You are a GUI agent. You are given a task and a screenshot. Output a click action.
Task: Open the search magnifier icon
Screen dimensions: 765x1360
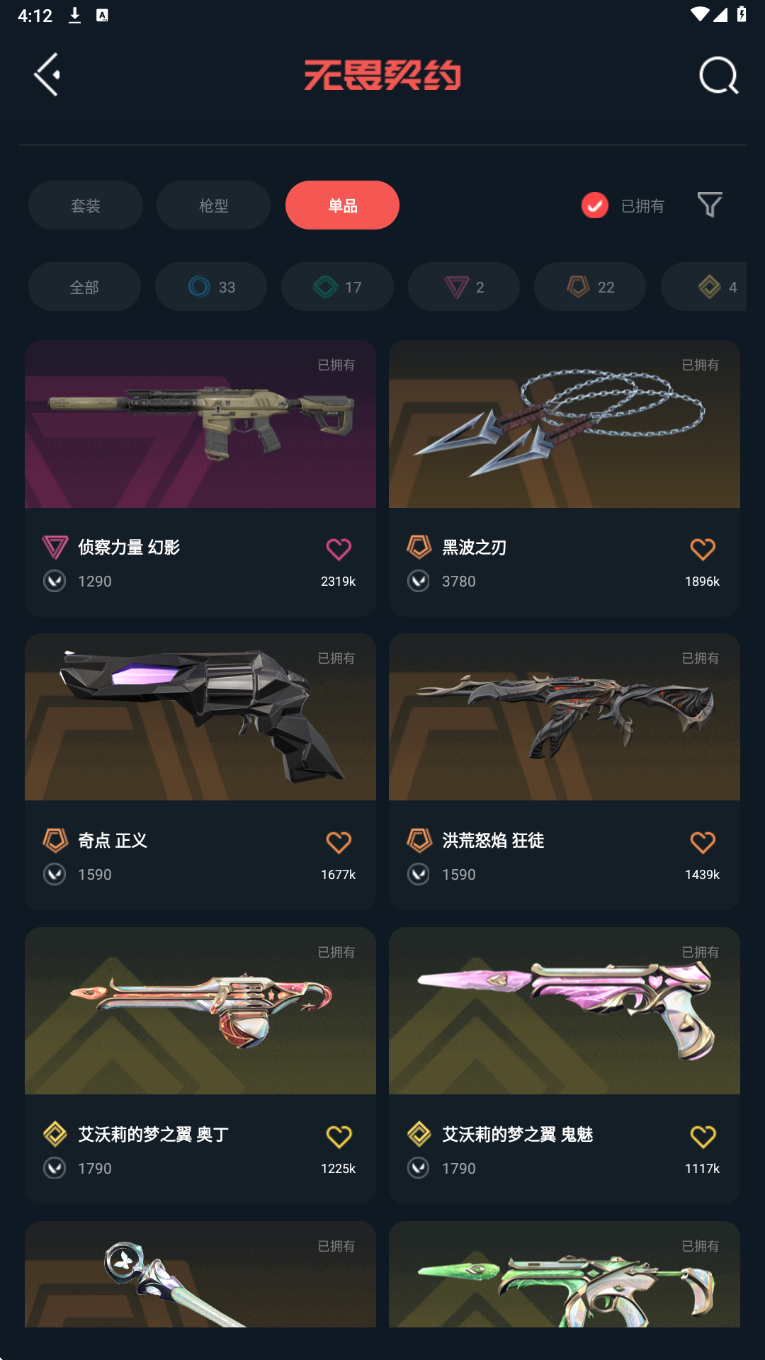[x=718, y=75]
